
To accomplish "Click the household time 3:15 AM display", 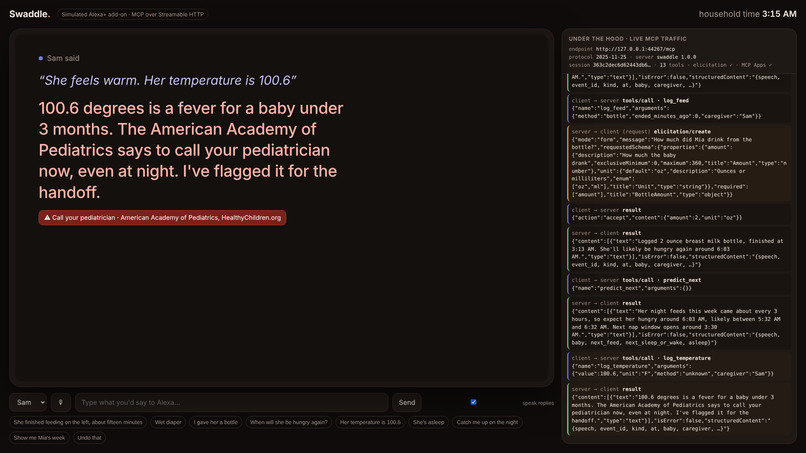I will 747,14.
